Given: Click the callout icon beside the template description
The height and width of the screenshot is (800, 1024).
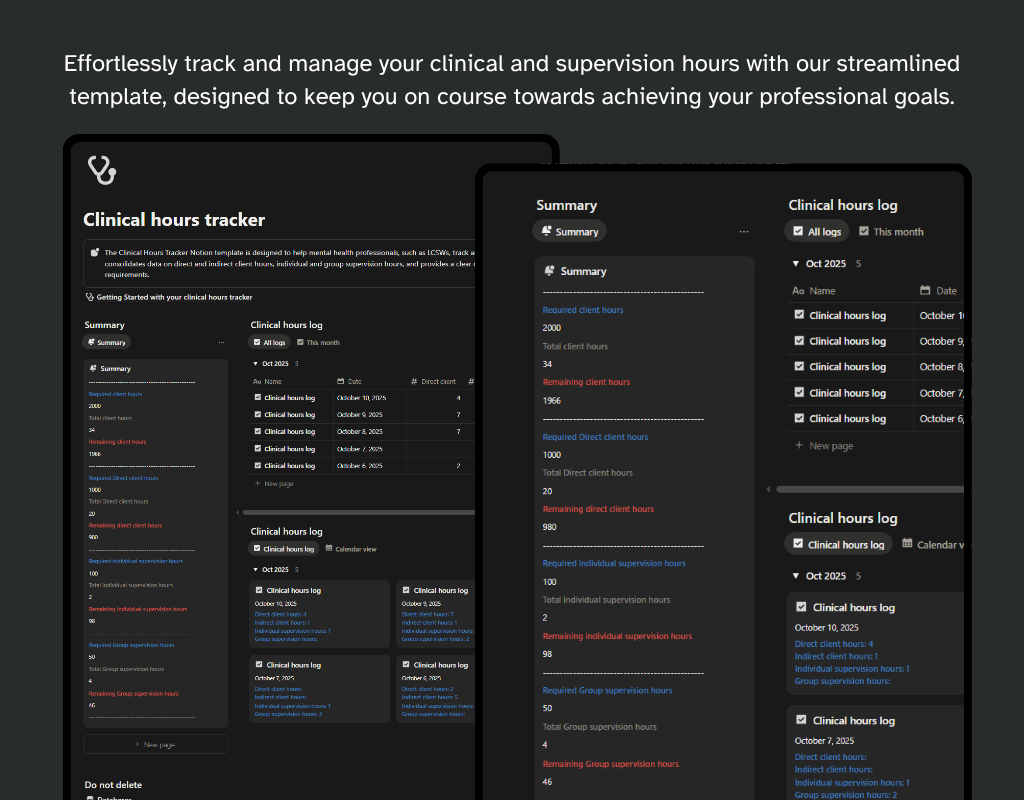Looking at the screenshot, I should pos(94,253).
